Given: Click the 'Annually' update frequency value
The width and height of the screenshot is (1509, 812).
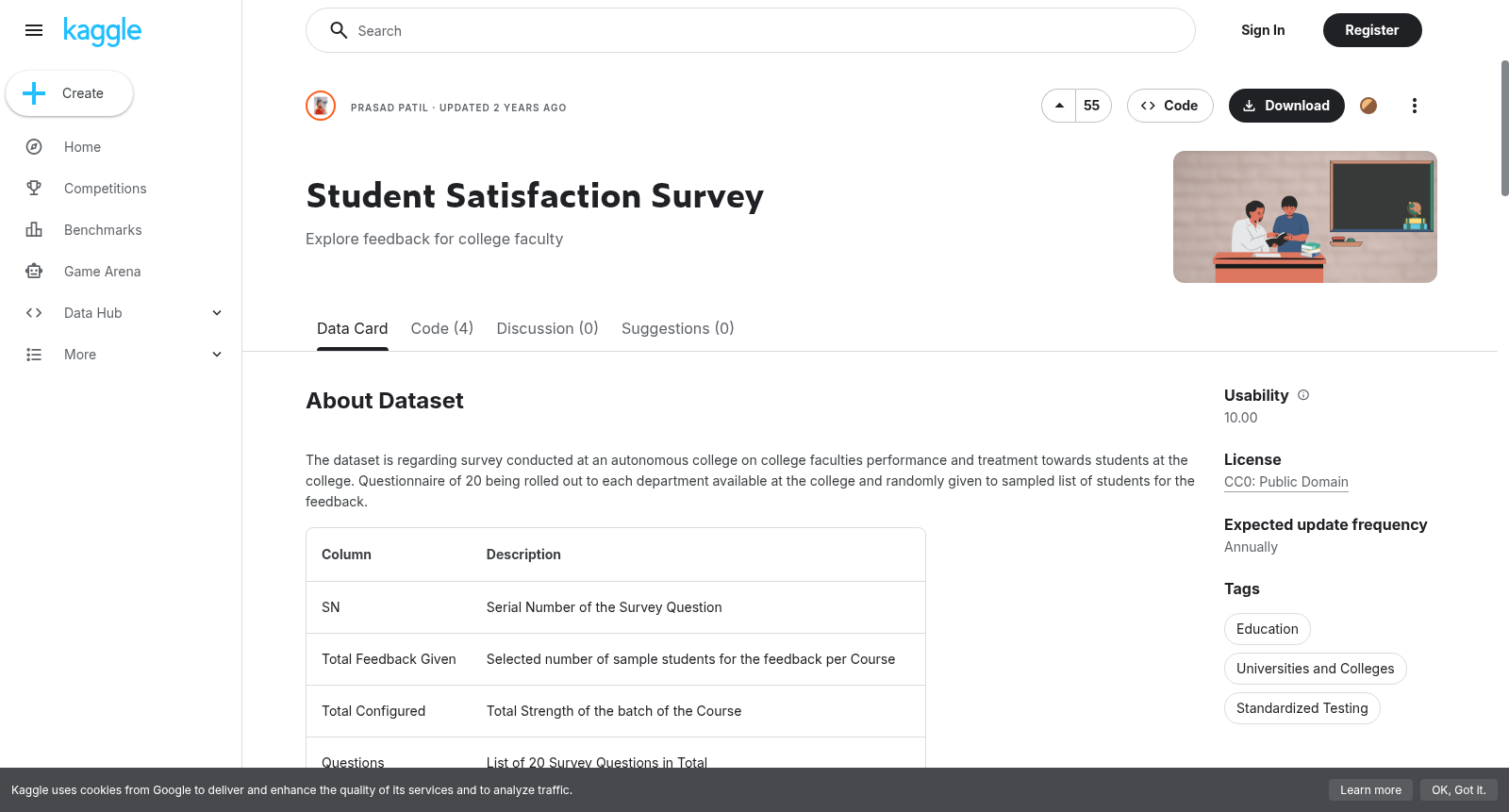Looking at the screenshot, I should click(x=1251, y=547).
